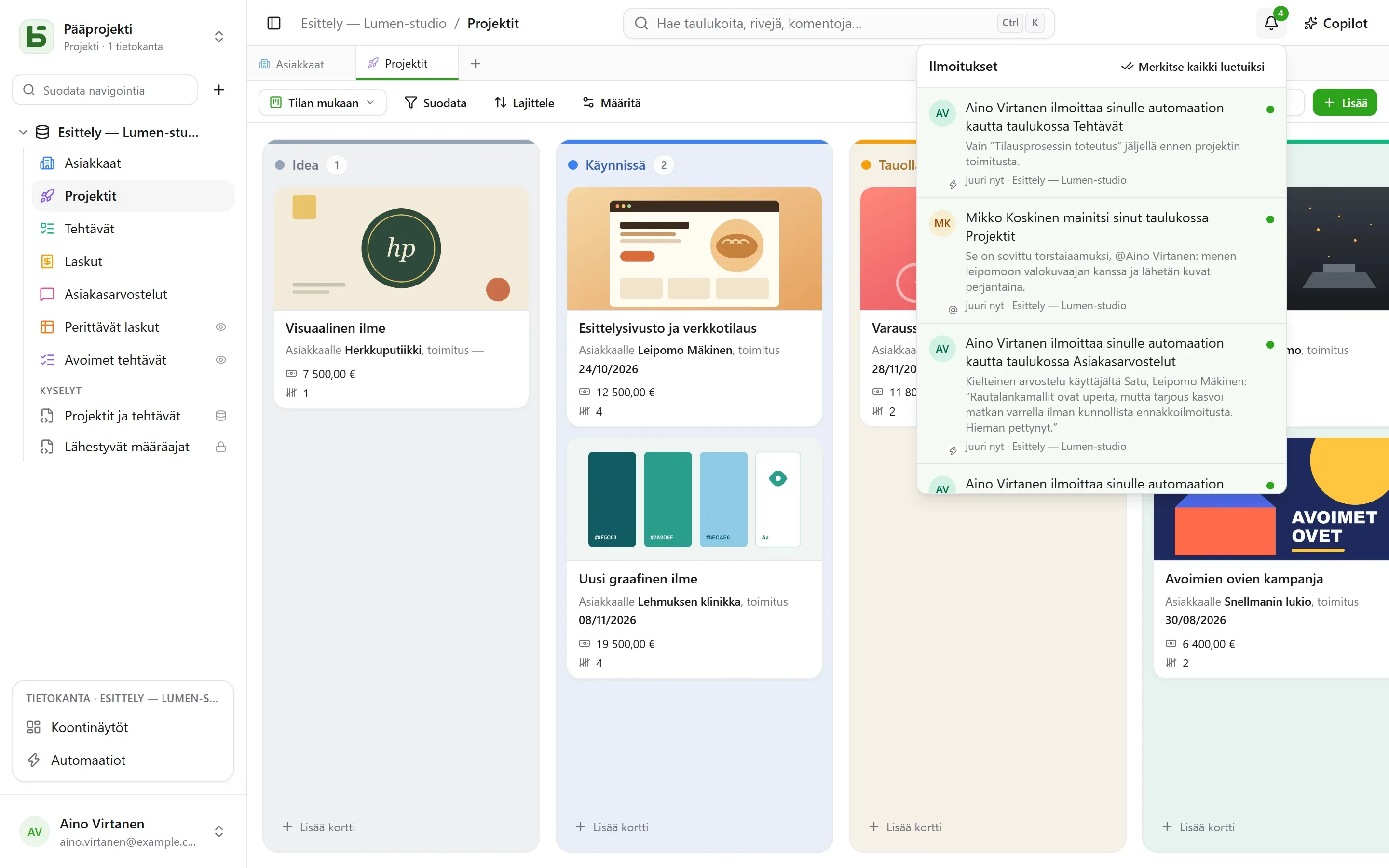This screenshot has width=1389, height=868.
Task: Collapse the Esittely — Lumen-studio database tree
Action: [x=23, y=132]
